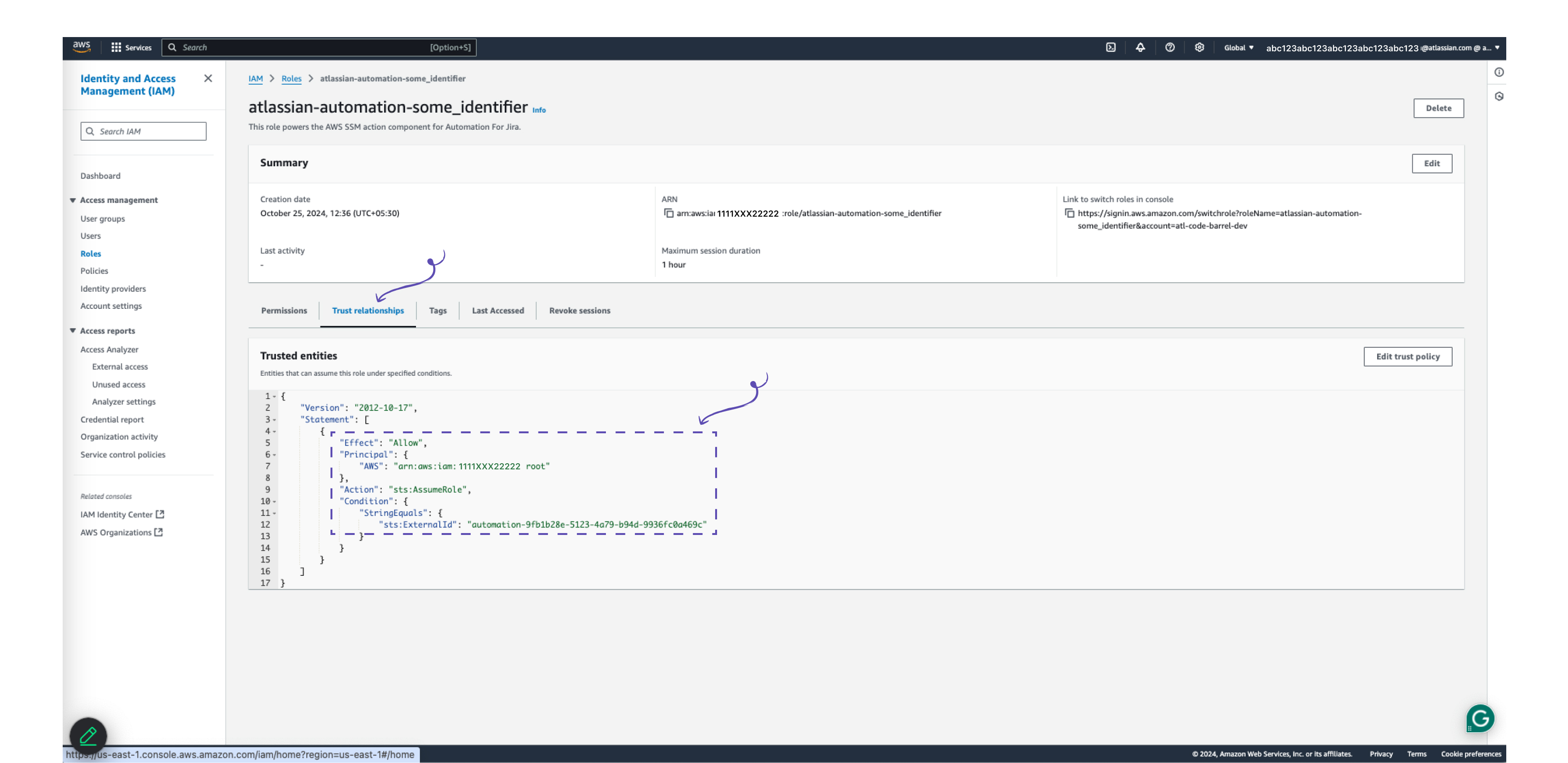Switch to the Permissions tab
The width and height of the screenshot is (1568, 763).
(x=283, y=311)
